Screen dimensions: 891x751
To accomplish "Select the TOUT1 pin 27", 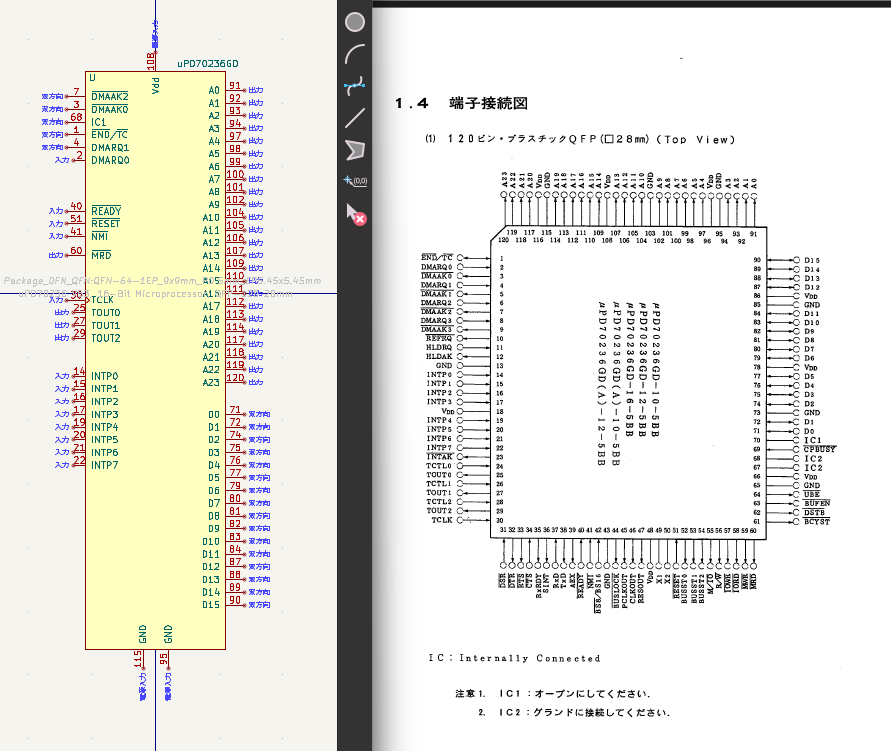I will tap(78, 324).
